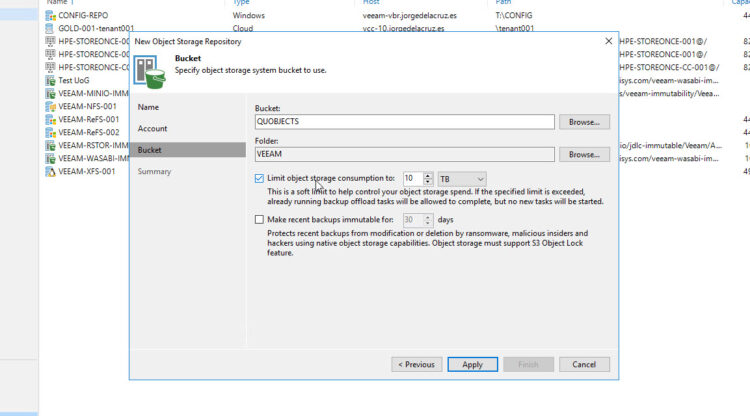Click the VEEAM-NFS-001 repository icon
This screenshot has width=750, height=416.
[50, 106]
